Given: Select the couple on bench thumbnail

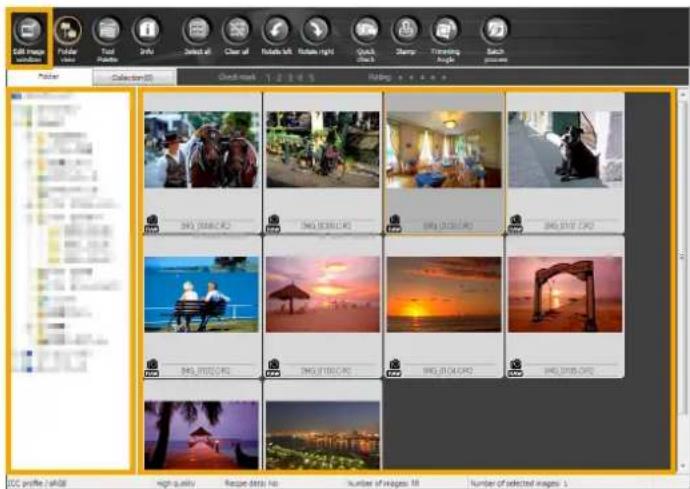Looking at the screenshot, I should (x=202, y=294).
